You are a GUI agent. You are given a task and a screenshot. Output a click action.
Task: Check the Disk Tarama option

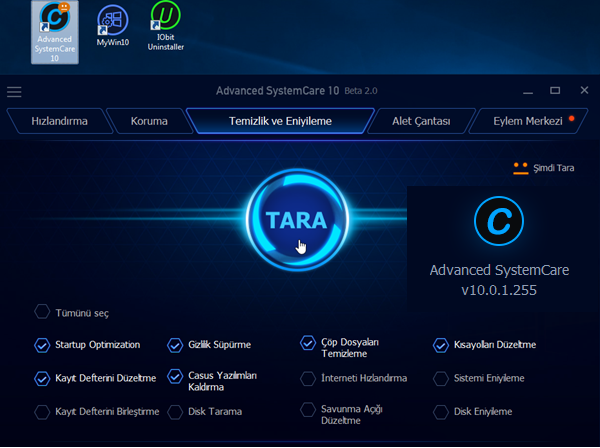[175, 412]
